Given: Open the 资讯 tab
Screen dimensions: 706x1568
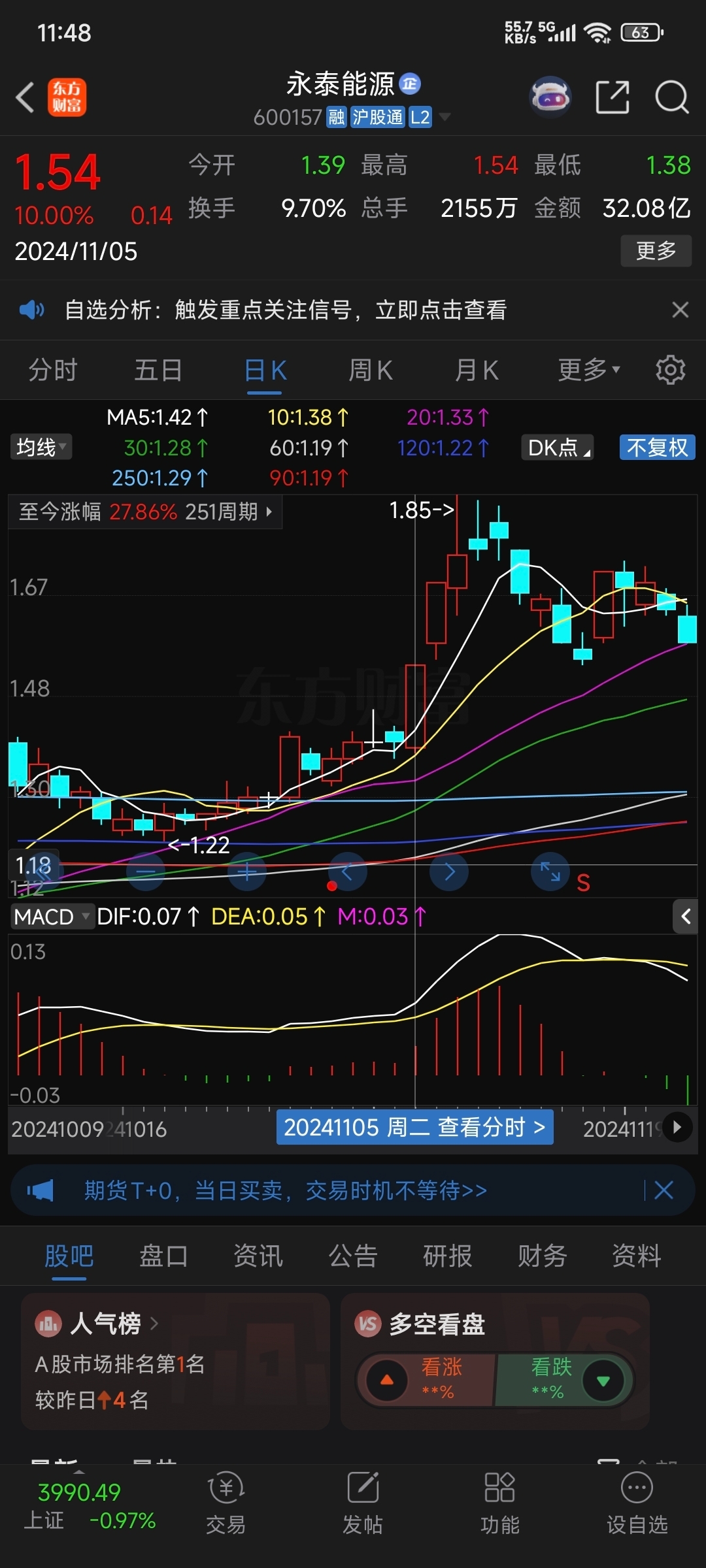Looking at the screenshot, I should point(258,1256).
